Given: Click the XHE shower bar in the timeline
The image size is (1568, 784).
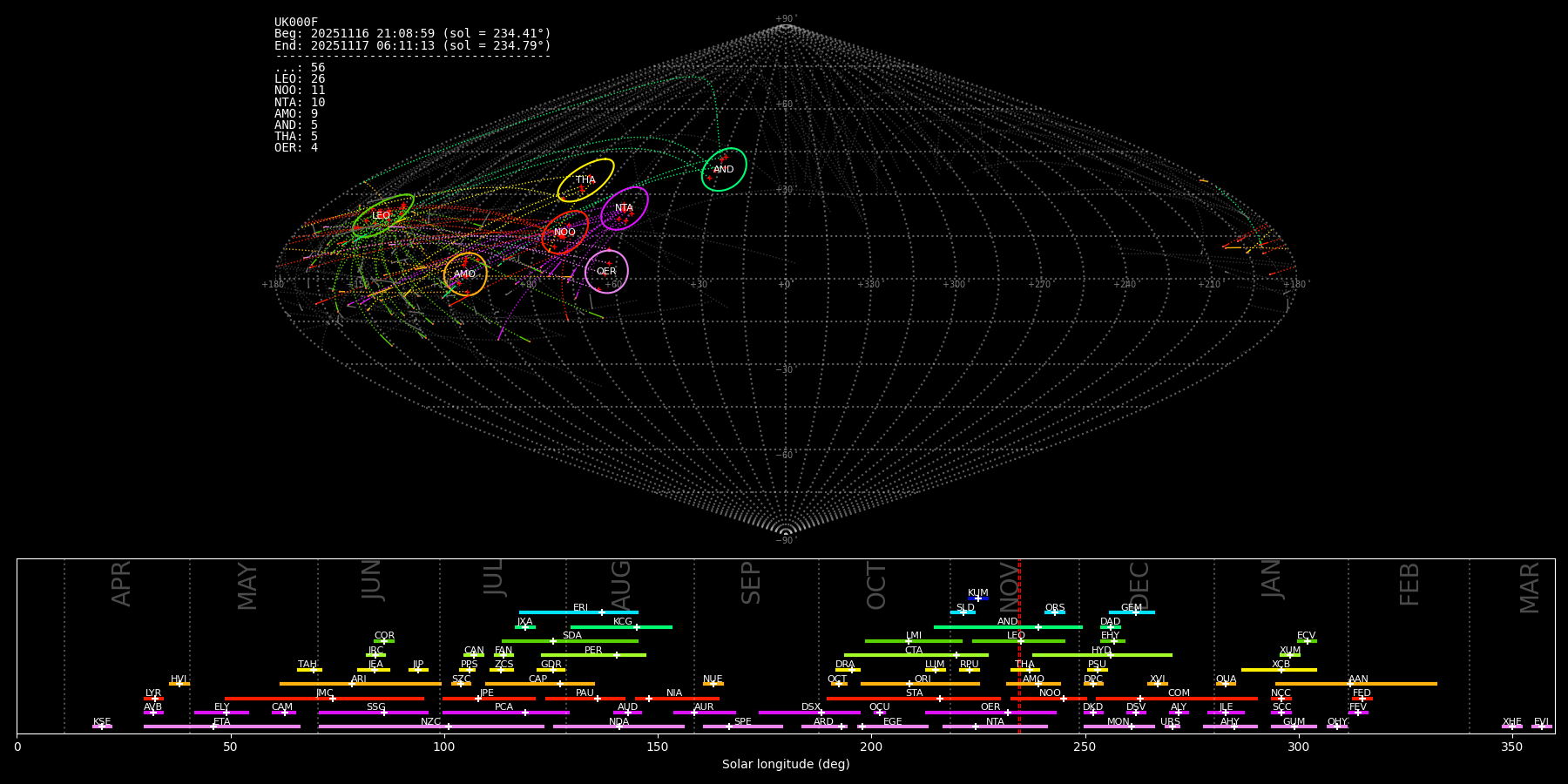Looking at the screenshot, I should [x=1512, y=727].
